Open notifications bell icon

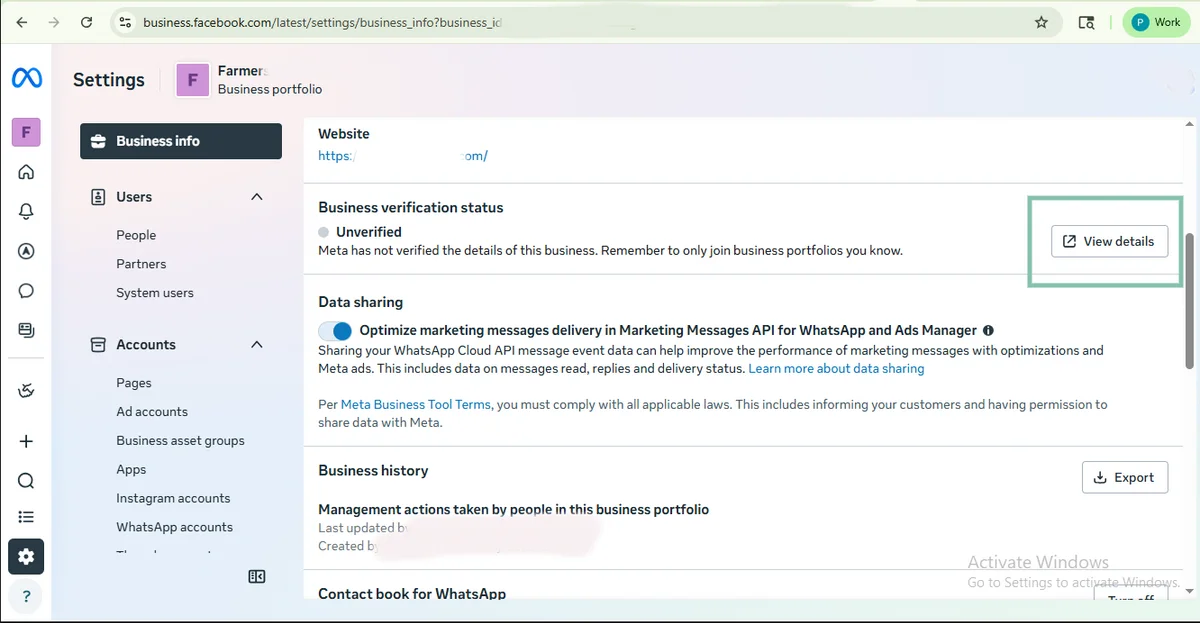(x=26, y=211)
